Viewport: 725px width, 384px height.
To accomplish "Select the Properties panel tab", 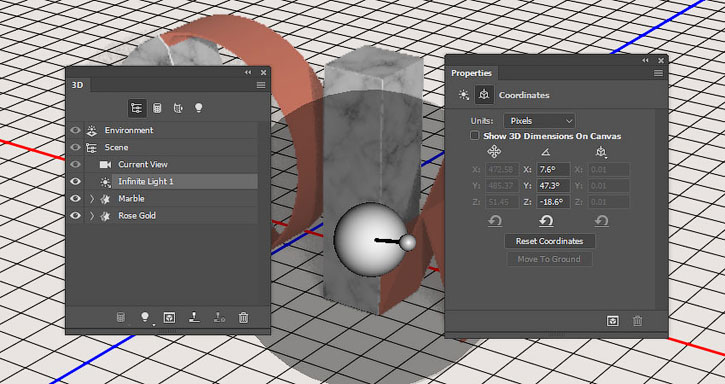I will click(471, 73).
